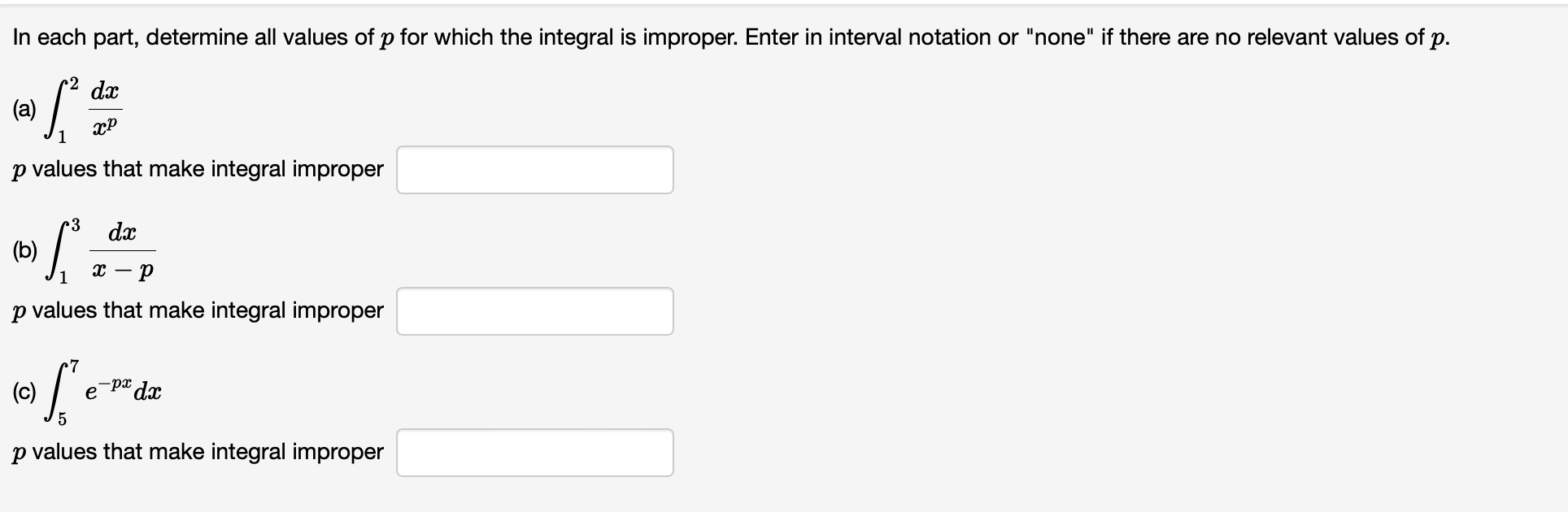The width and height of the screenshot is (1568, 512).
Task: Select the integral expression in part (c)
Action: (102, 390)
